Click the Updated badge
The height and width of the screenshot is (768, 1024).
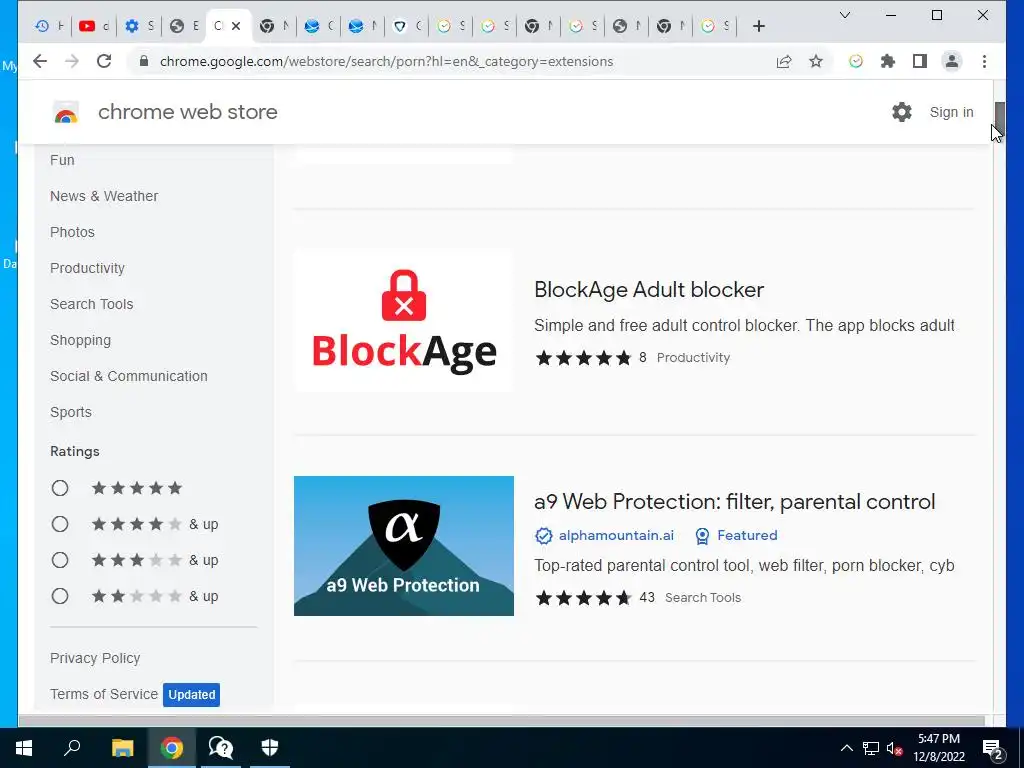click(191, 695)
